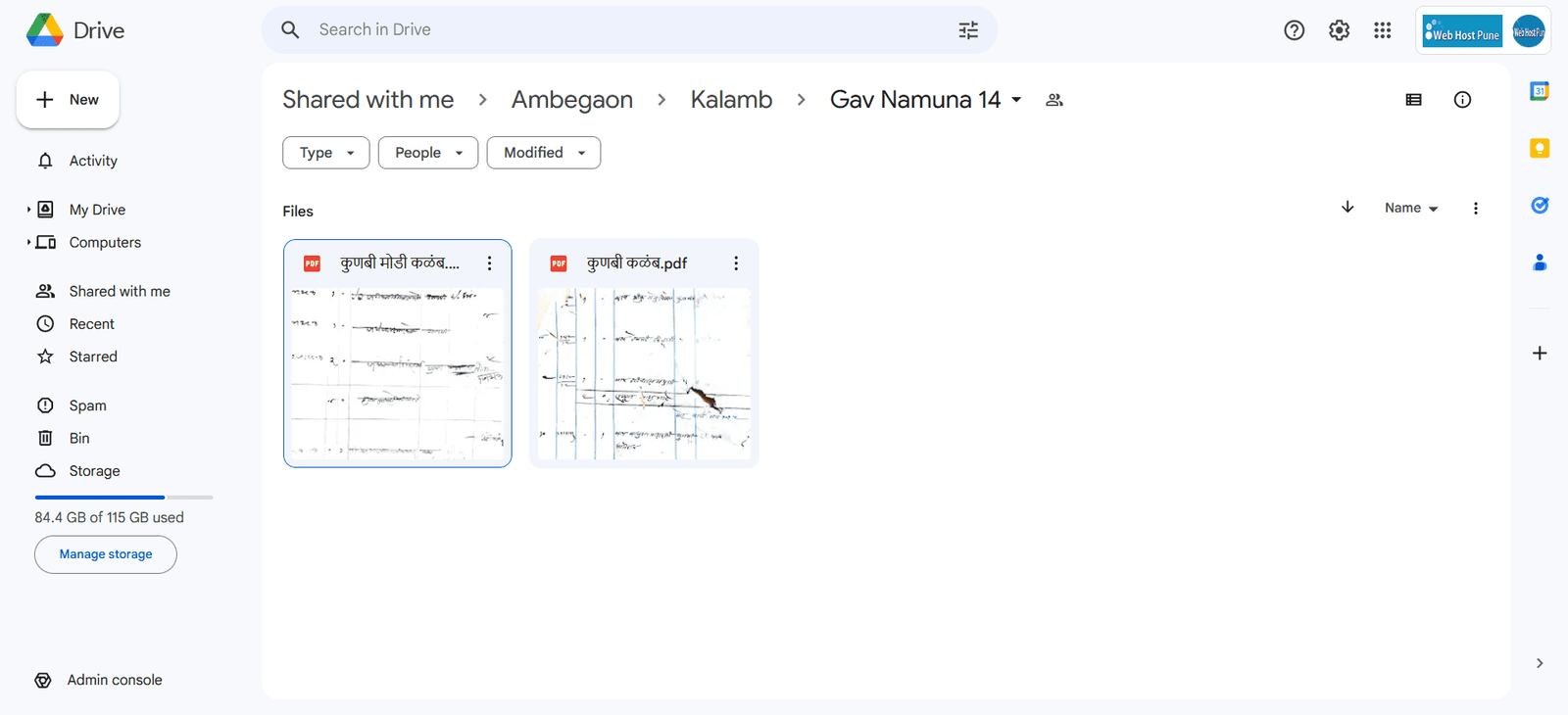Screen dimensions: 1568x715
Task: Expand the Computers tree arrow
Action: (x=28, y=242)
